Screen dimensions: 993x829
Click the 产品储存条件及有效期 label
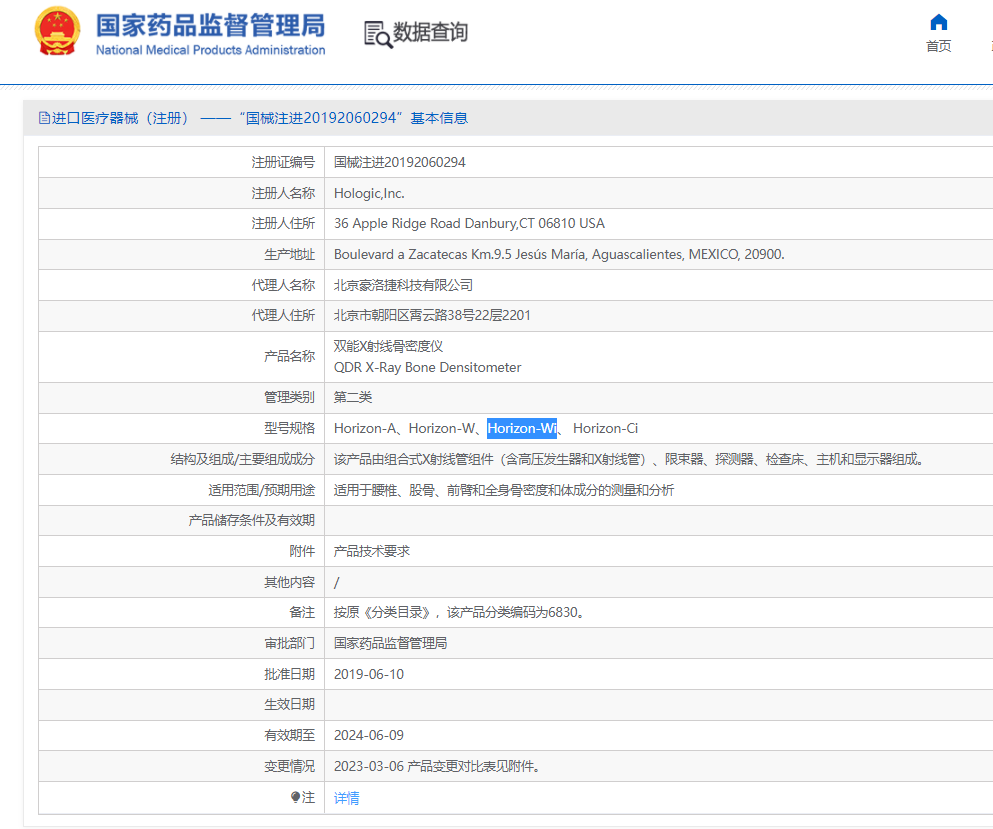[251, 521]
